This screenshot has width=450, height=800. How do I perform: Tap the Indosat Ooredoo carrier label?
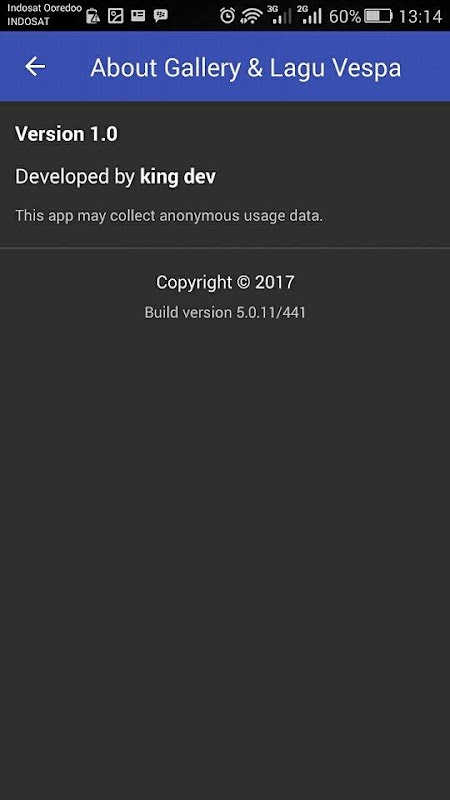[x=44, y=8]
